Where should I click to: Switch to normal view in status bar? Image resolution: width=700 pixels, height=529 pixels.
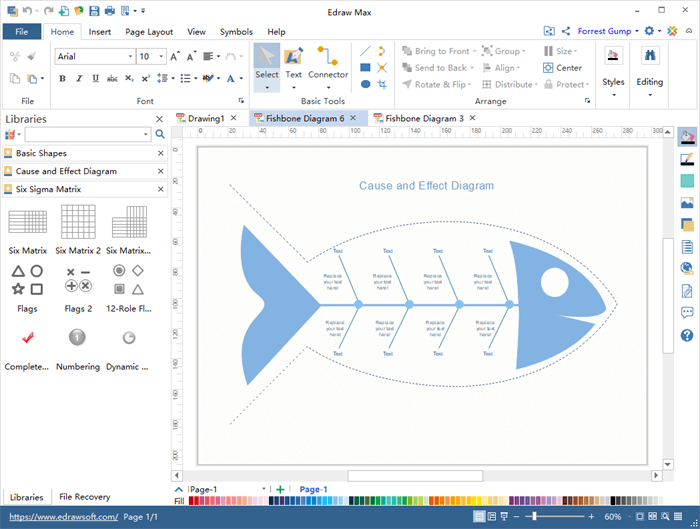pos(479,517)
